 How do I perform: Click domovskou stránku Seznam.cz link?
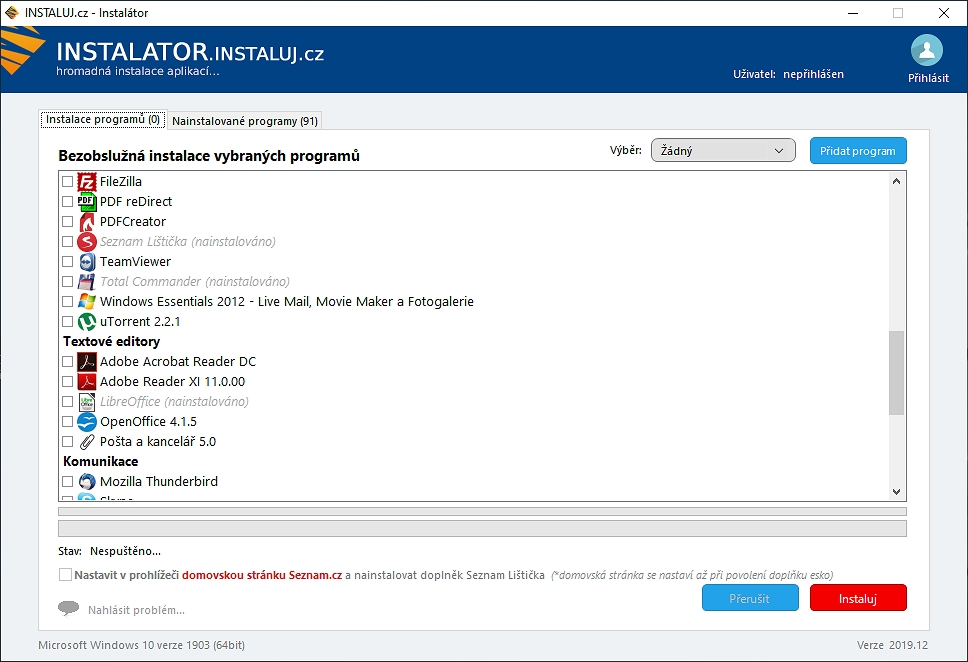click(x=262, y=575)
